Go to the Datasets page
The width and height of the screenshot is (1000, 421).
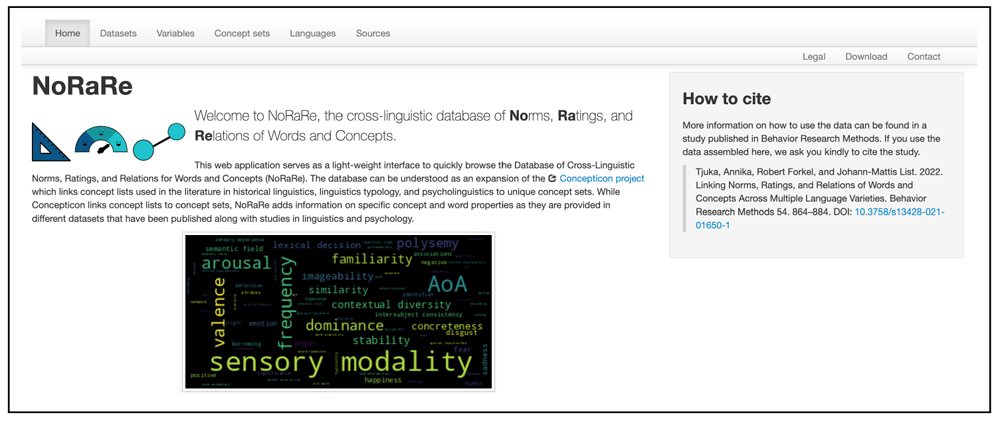(x=118, y=33)
